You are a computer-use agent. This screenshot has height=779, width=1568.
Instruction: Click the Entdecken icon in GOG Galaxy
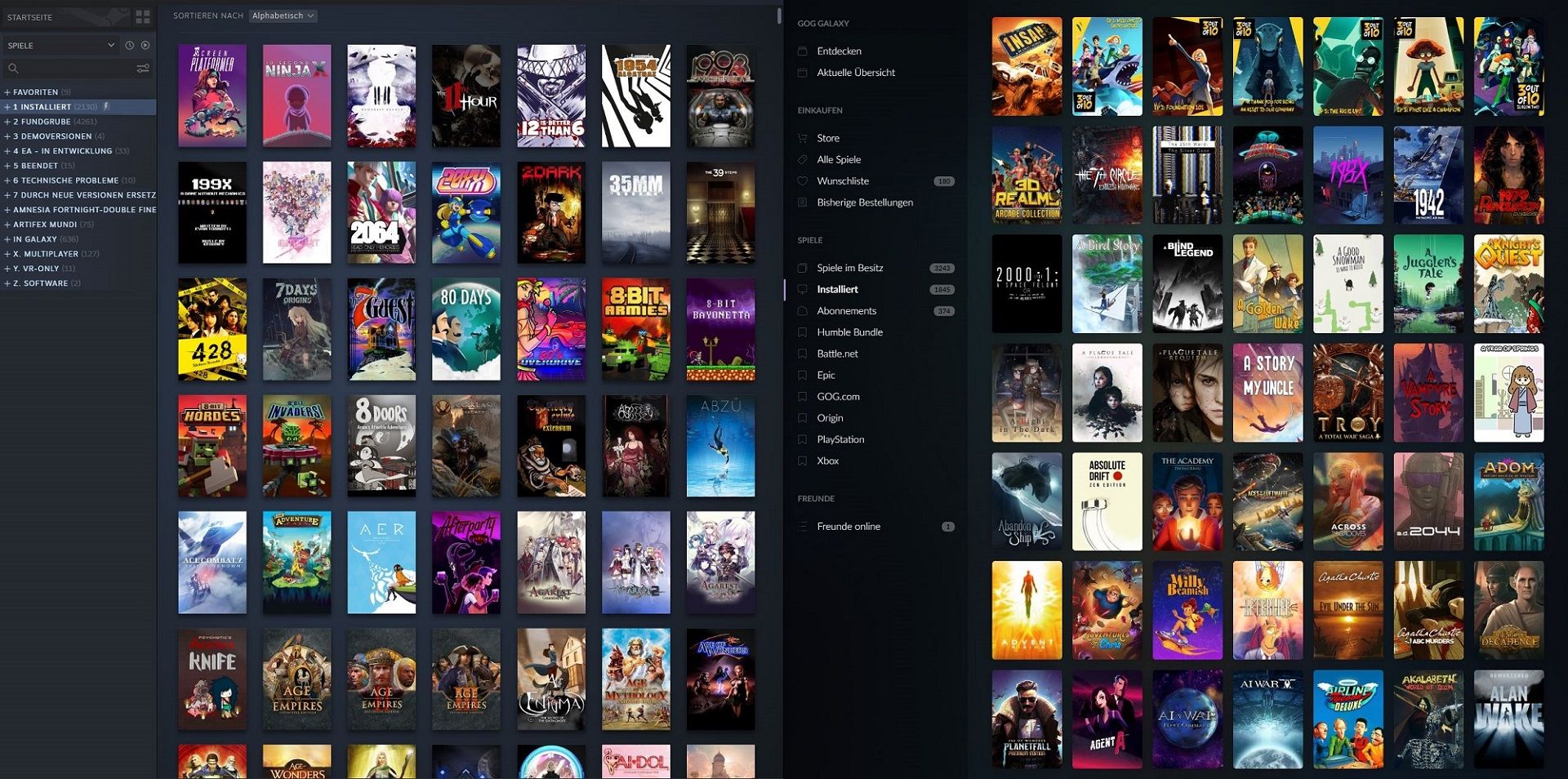pyautogui.click(x=802, y=51)
